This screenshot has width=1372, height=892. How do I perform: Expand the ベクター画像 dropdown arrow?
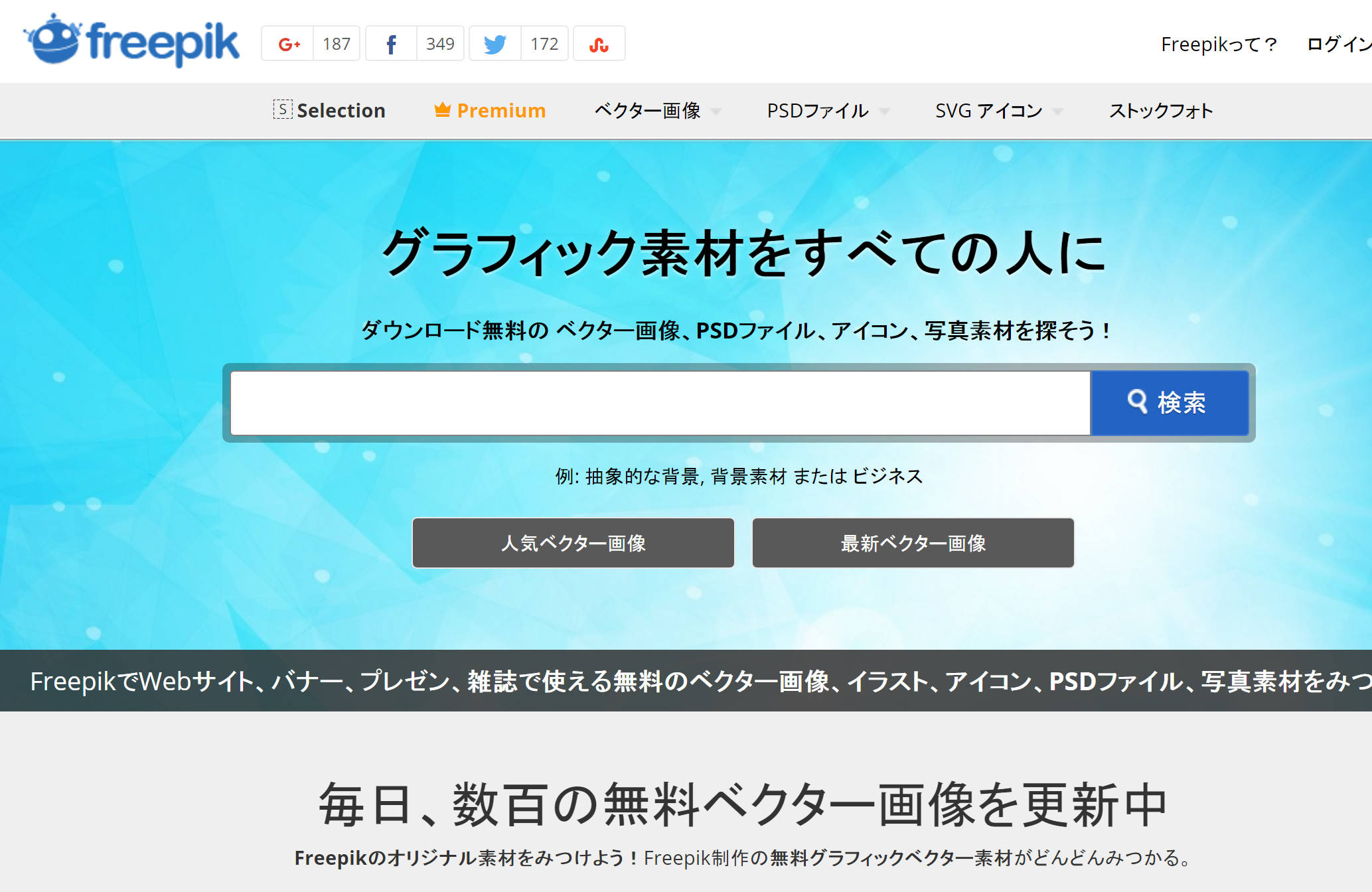[x=716, y=111]
